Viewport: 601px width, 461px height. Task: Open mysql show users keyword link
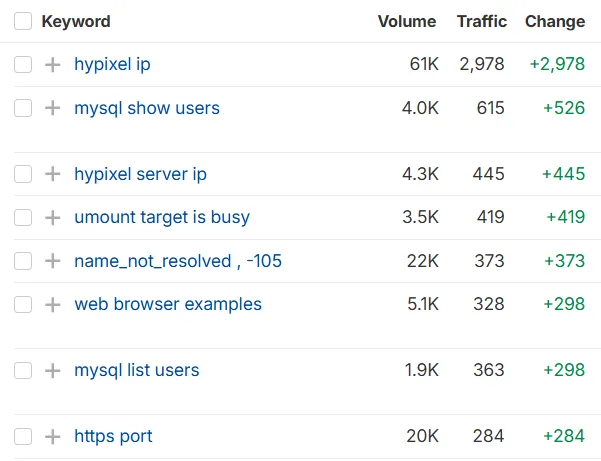coord(147,108)
